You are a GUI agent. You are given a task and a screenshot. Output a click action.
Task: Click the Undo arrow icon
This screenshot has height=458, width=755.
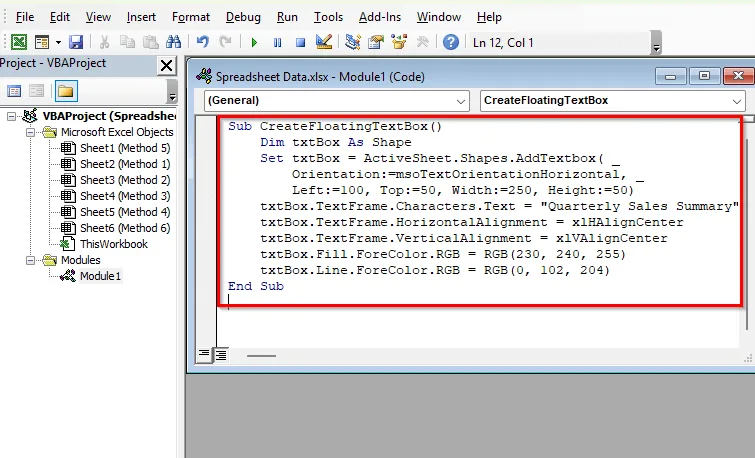click(203, 42)
